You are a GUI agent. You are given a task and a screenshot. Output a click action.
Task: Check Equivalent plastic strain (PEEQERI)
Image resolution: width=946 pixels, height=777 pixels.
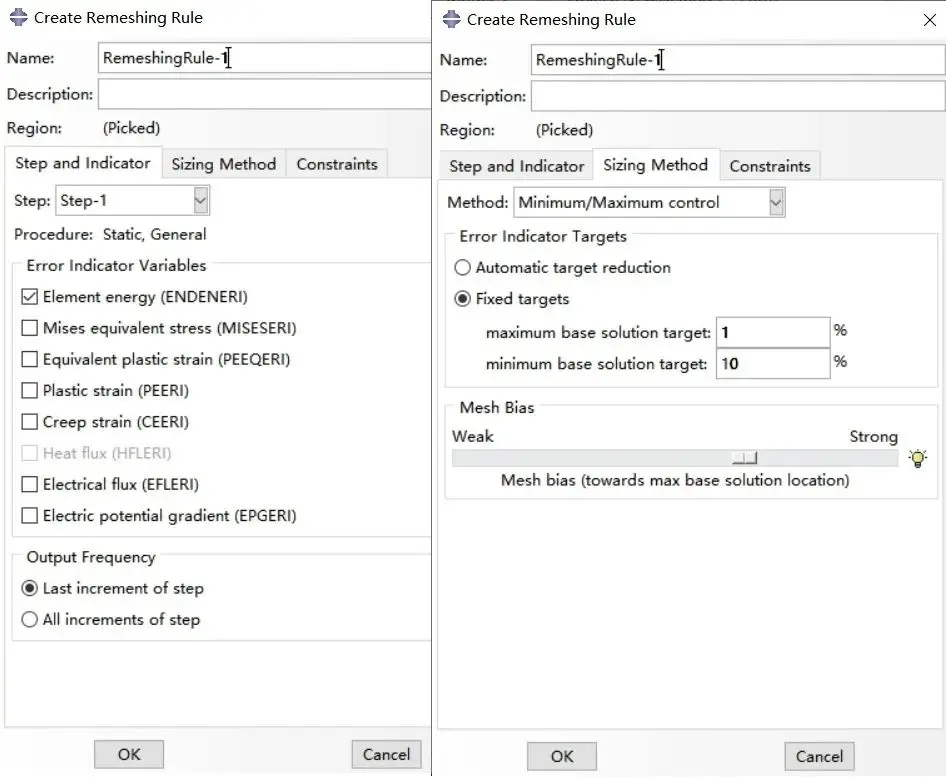(x=29, y=360)
